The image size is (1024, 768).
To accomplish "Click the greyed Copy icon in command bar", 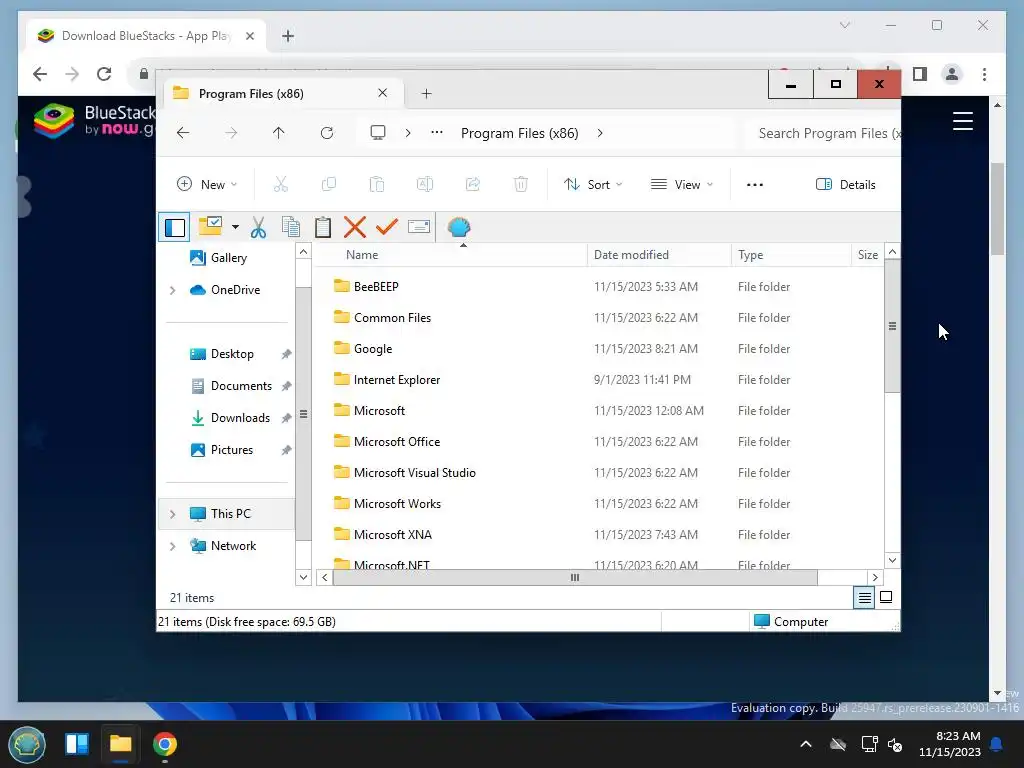I will coord(328,185).
